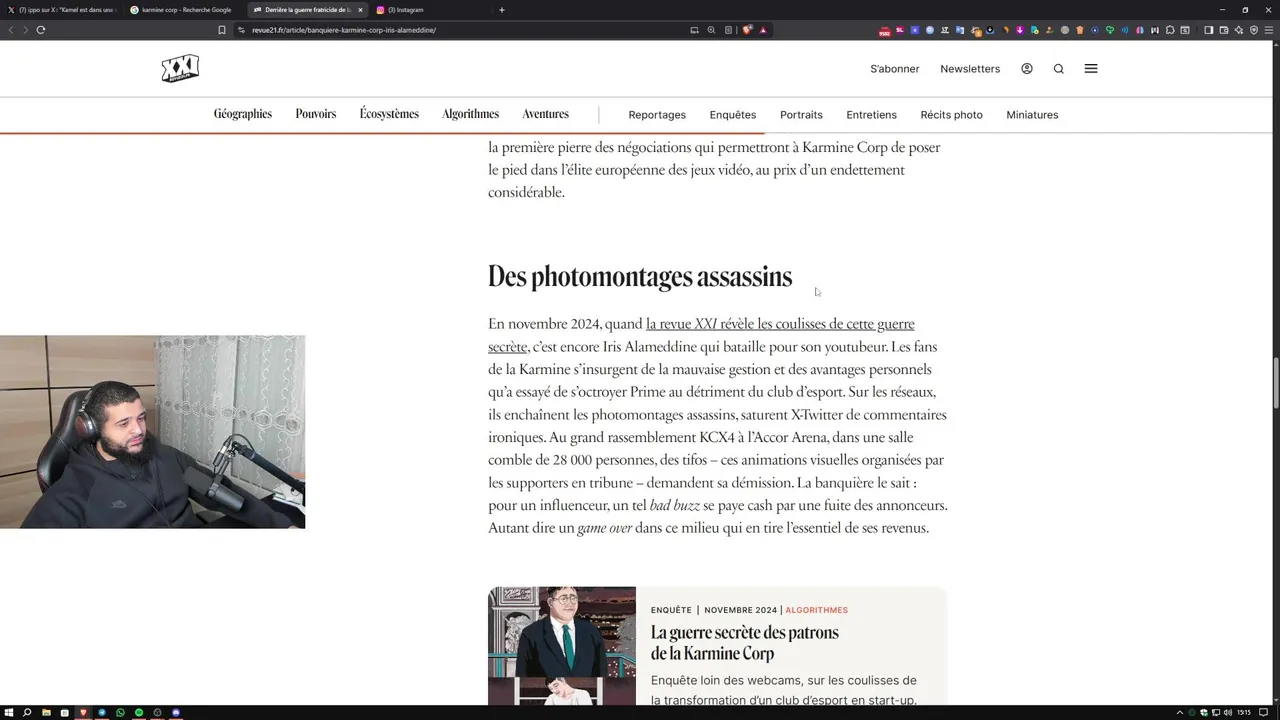Go to Reportages
Viewport: 1280px width, 720px height.
(x=657, y=115)
